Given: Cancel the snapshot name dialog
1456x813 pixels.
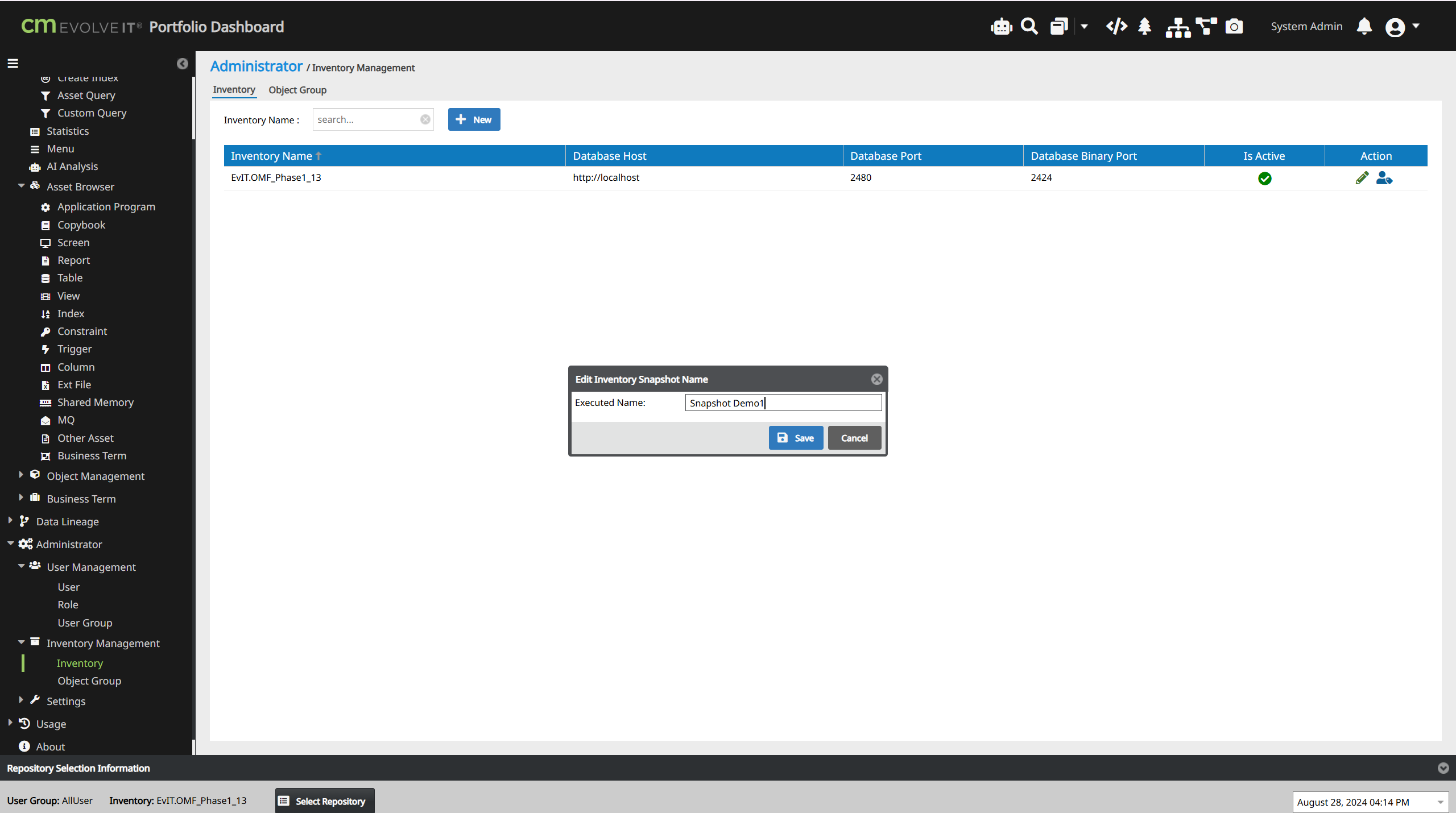Looking at the screenshot, I should point(854,438).
